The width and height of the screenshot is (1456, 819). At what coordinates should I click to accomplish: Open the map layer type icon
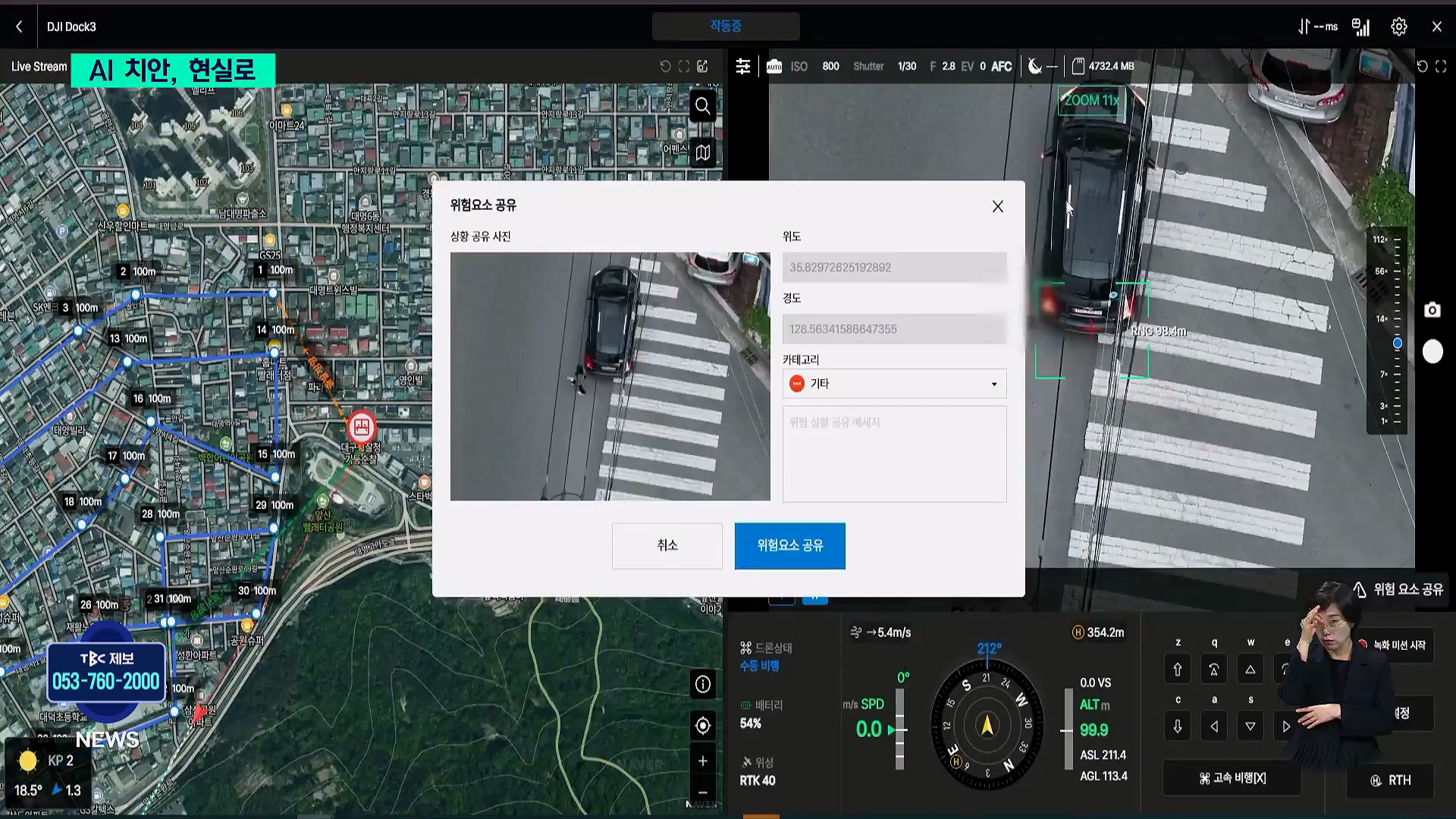pos(703,152)
